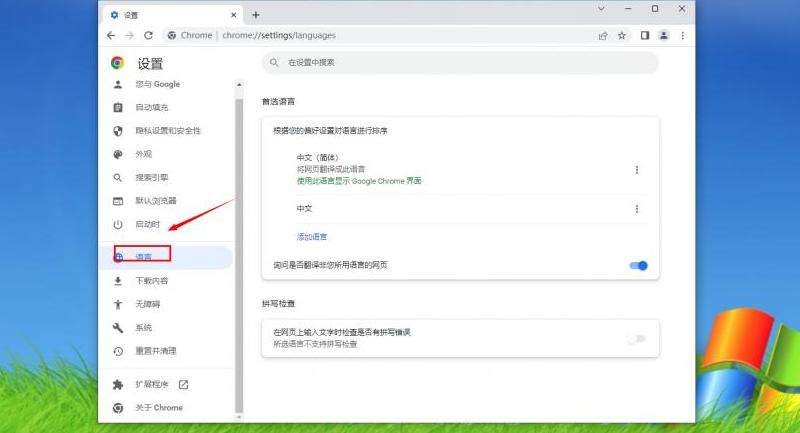Open 下载内容 in the sidebar
Screen dimensions: 800x433
tap(152, 281)
